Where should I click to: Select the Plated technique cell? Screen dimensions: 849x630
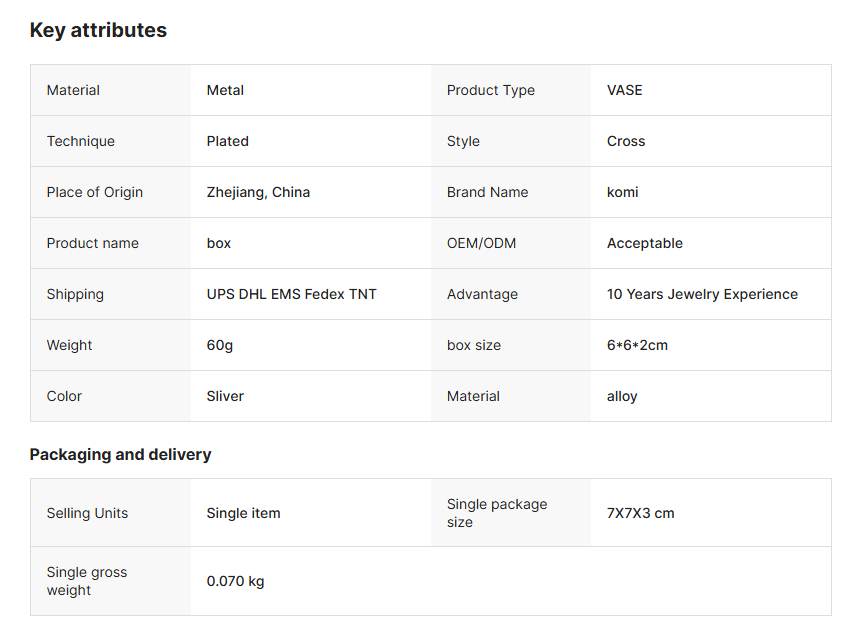pyautogui.click(x=227, y=141)
